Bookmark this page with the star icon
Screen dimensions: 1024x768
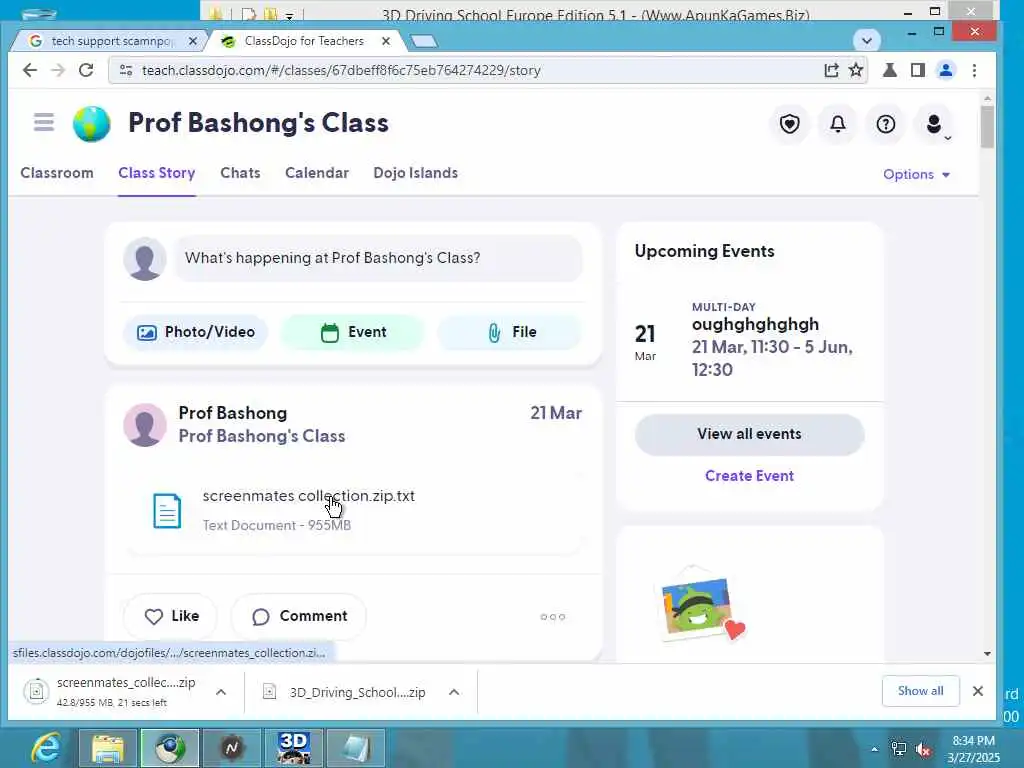(856, 70)
